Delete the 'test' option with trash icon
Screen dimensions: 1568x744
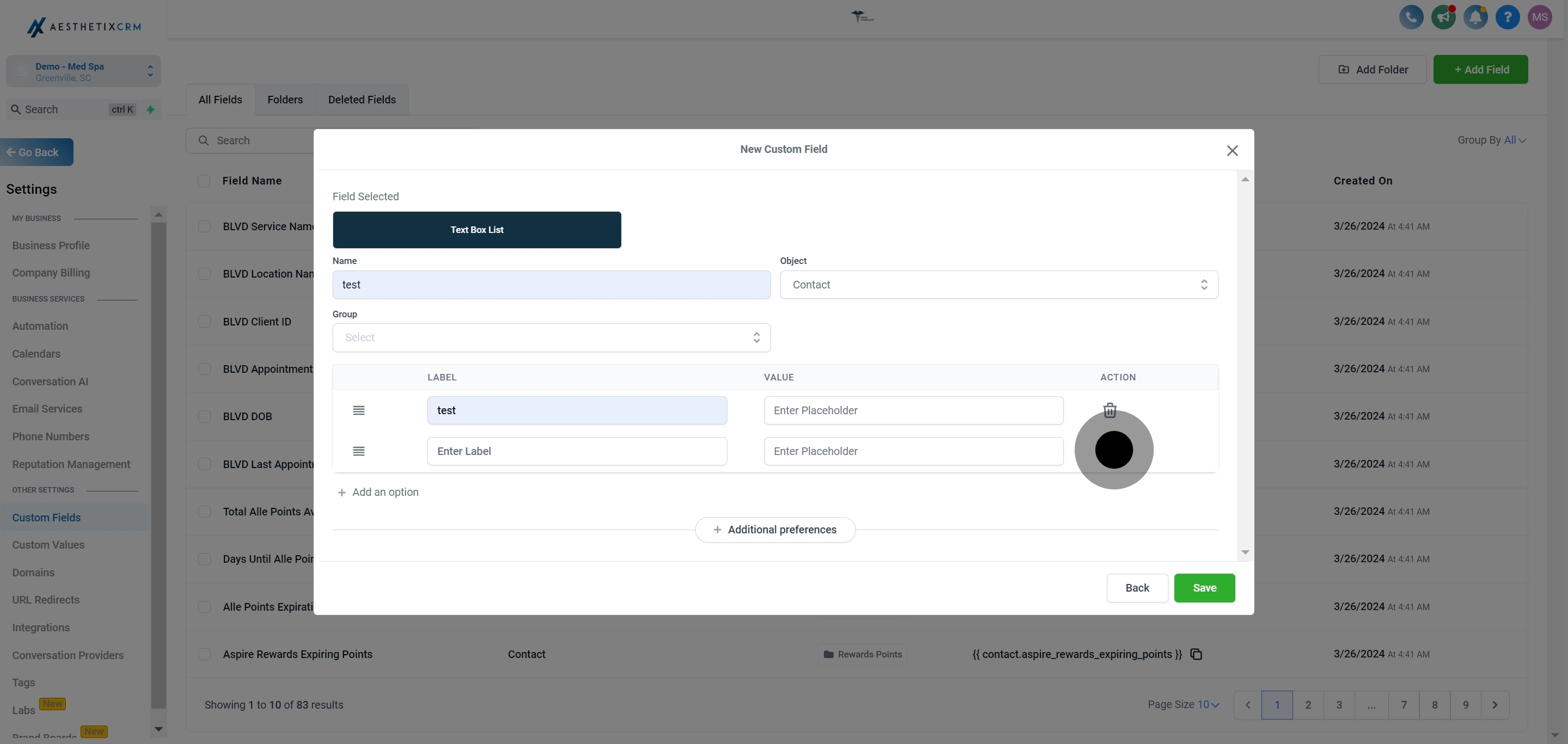[1110, 410]
